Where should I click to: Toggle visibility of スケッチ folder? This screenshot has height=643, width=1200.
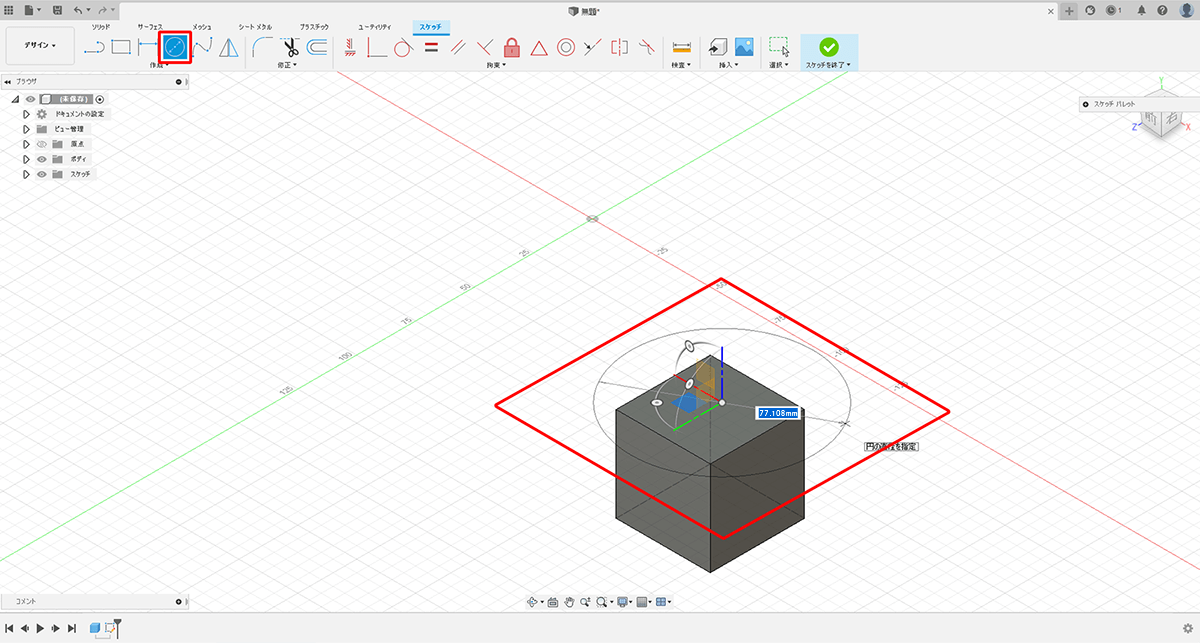point(42,174)
